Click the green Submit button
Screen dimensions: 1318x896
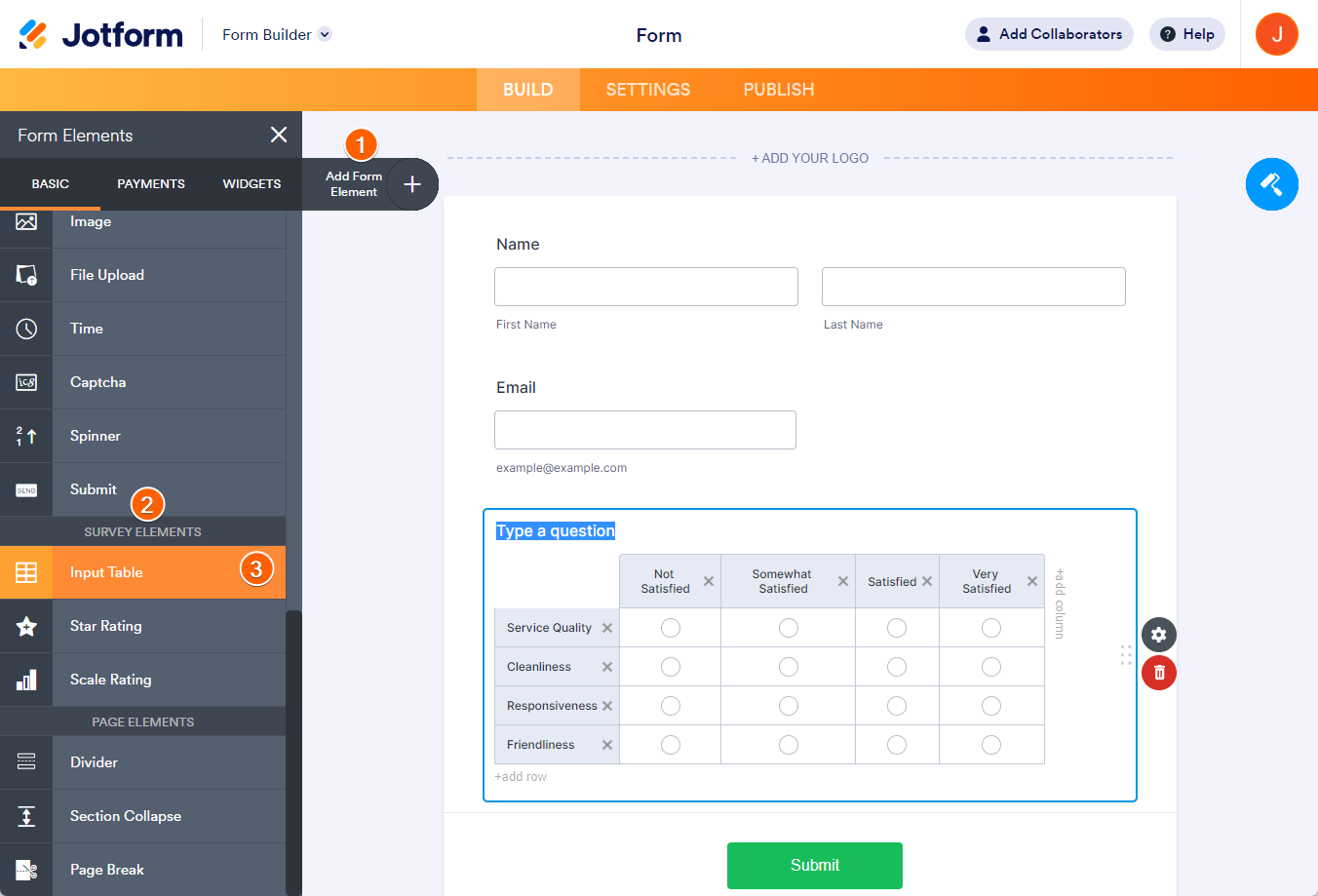tap(815, 866)
